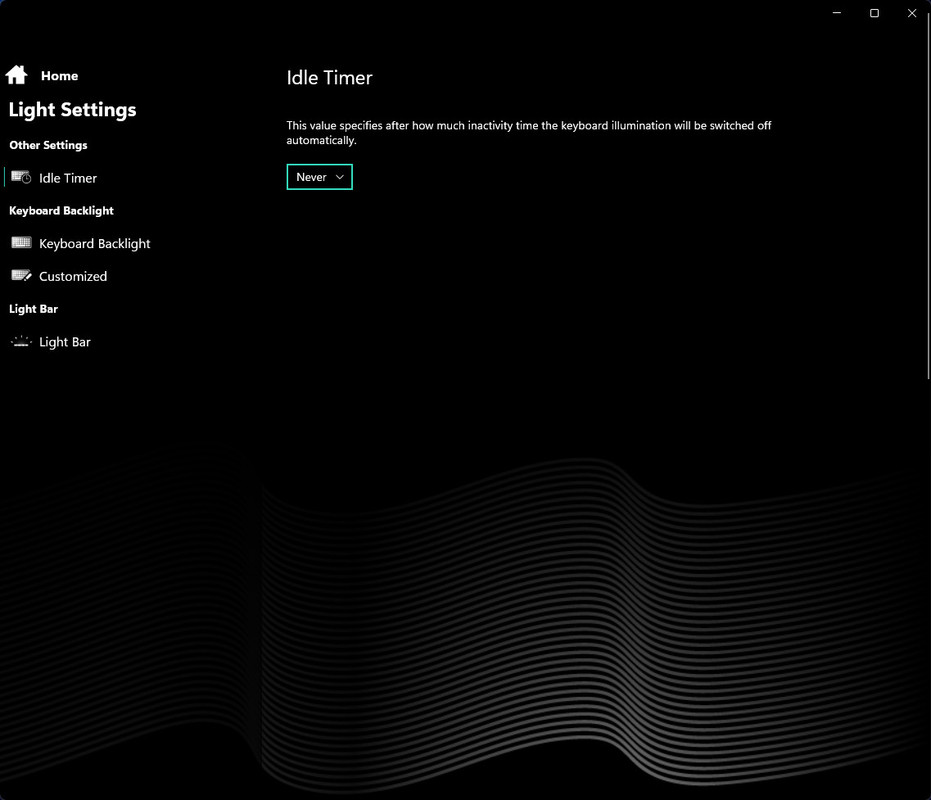Close the application window
Image resolution: width=931 pixels, height=800 pixels.
[912, 13]
